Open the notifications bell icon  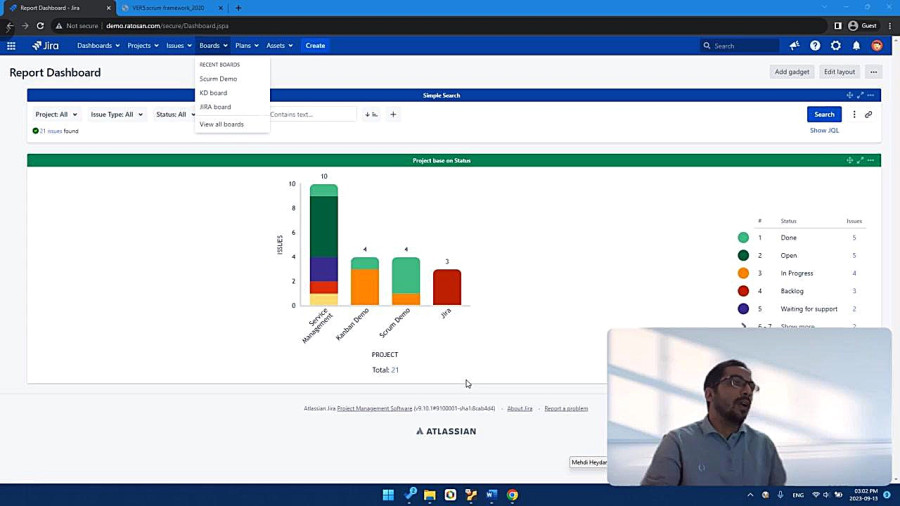(856, 46)
